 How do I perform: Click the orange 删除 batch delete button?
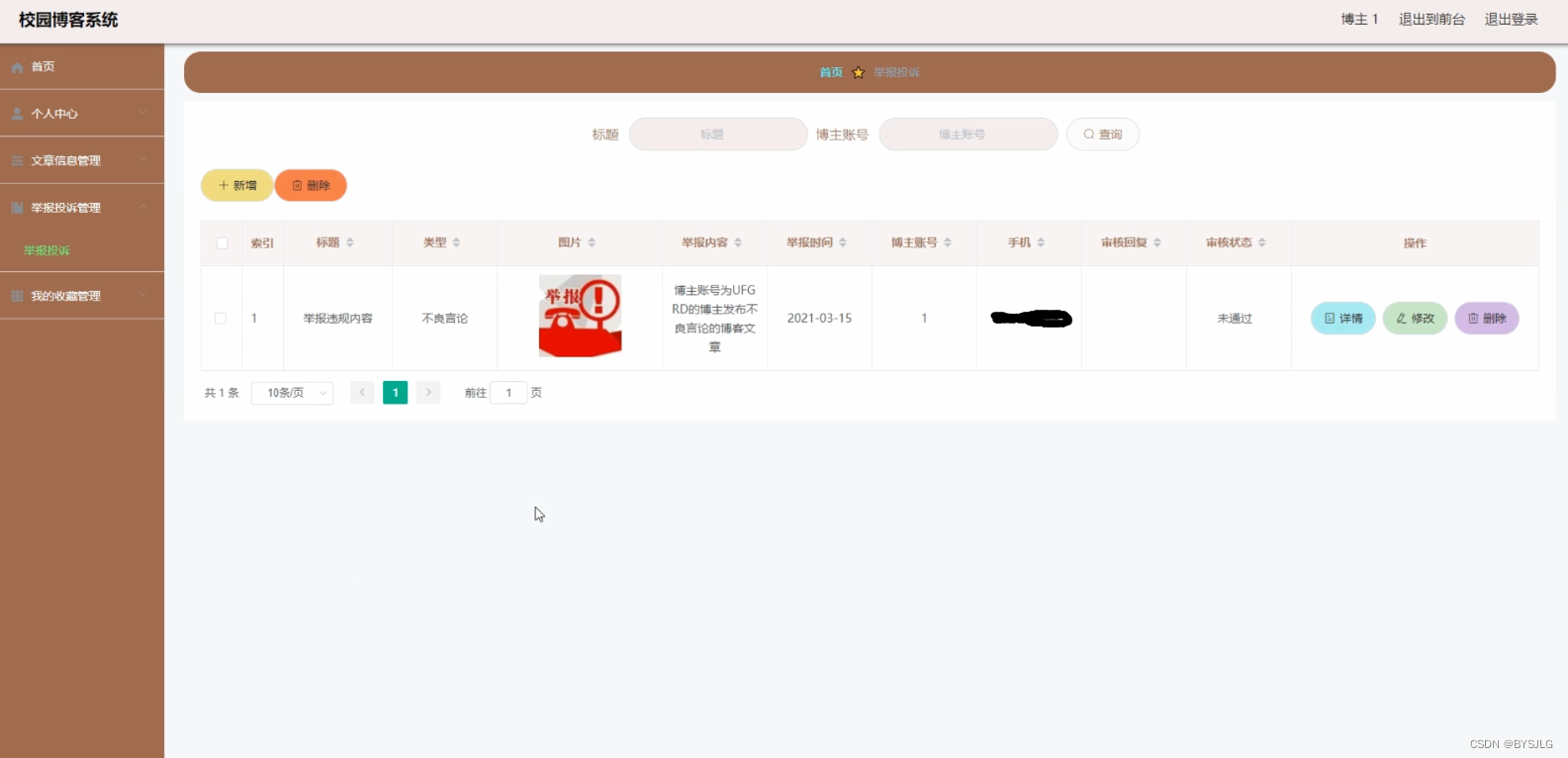311,185
